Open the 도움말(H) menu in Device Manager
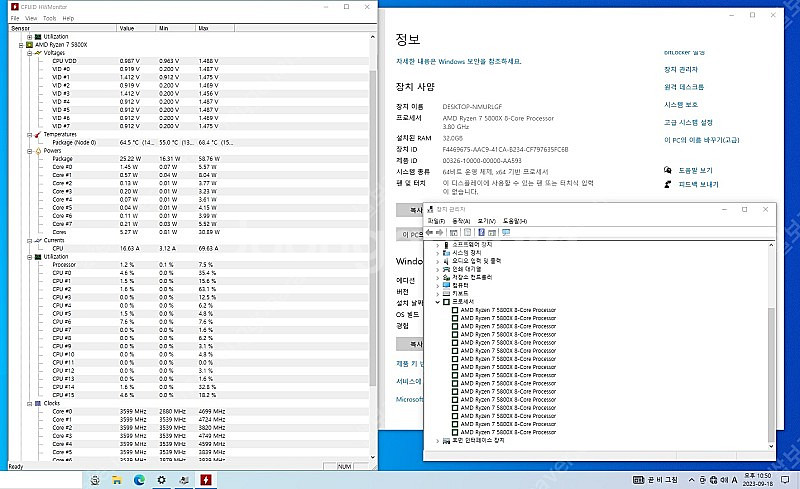The width and height of the screenshot is (800, 489). click(515, 221)
